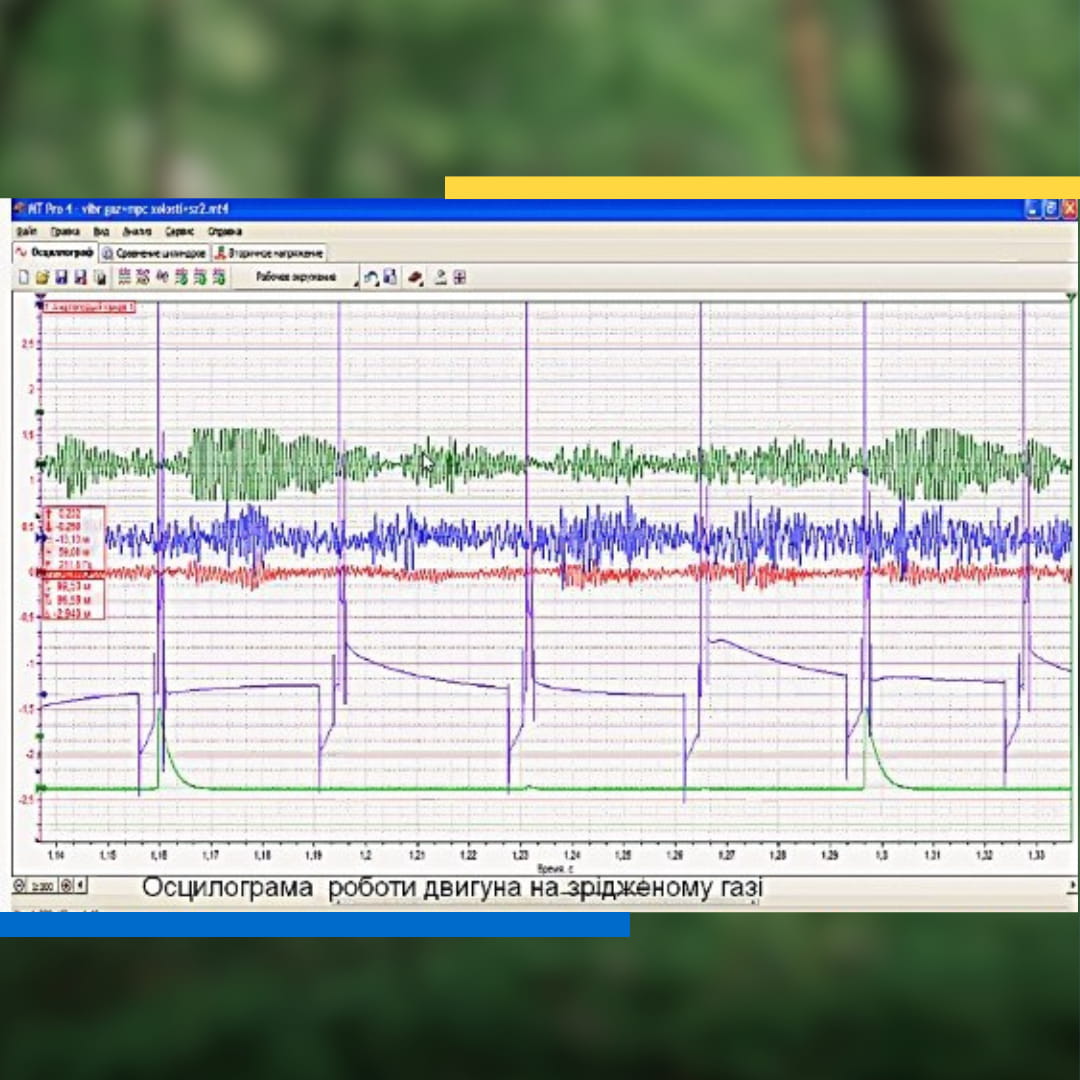Click the Open folder icon
The width and height of the screenshot is (1080, 1080).
click(42, 277)
